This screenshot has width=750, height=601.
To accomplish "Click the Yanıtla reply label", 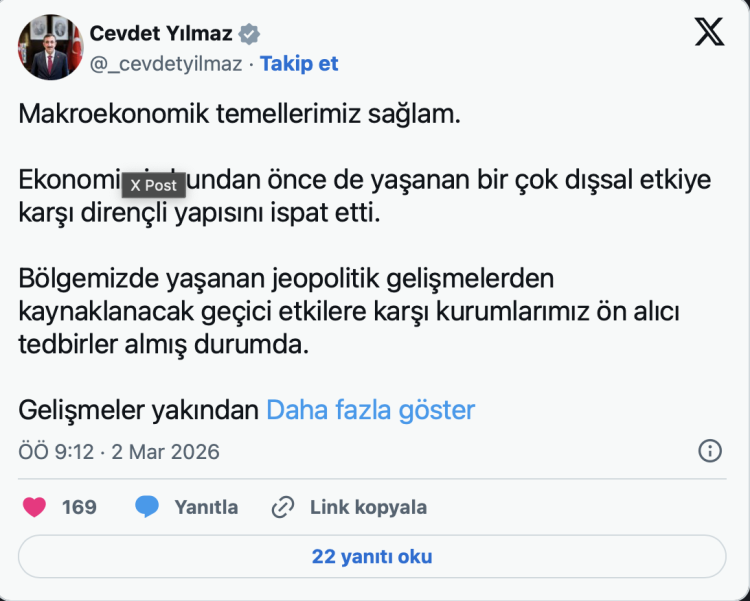I will point(206,507).
